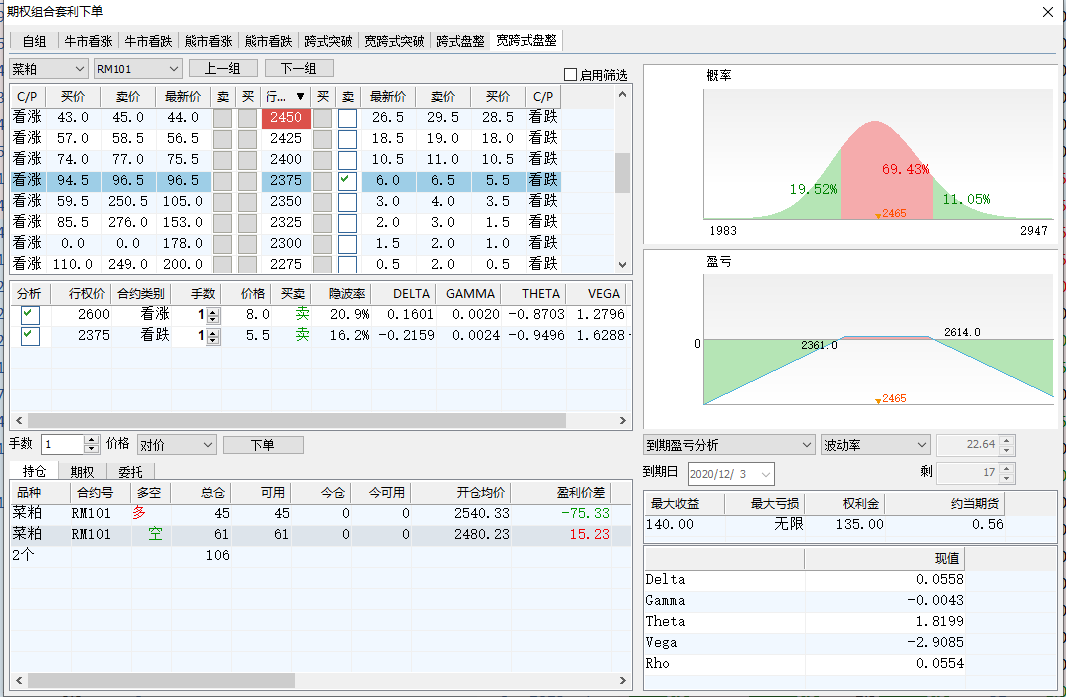The height and width of the screenshot is (697, 1066).
Task: Click the 下一组 button
Action: [x=297, y=69]
